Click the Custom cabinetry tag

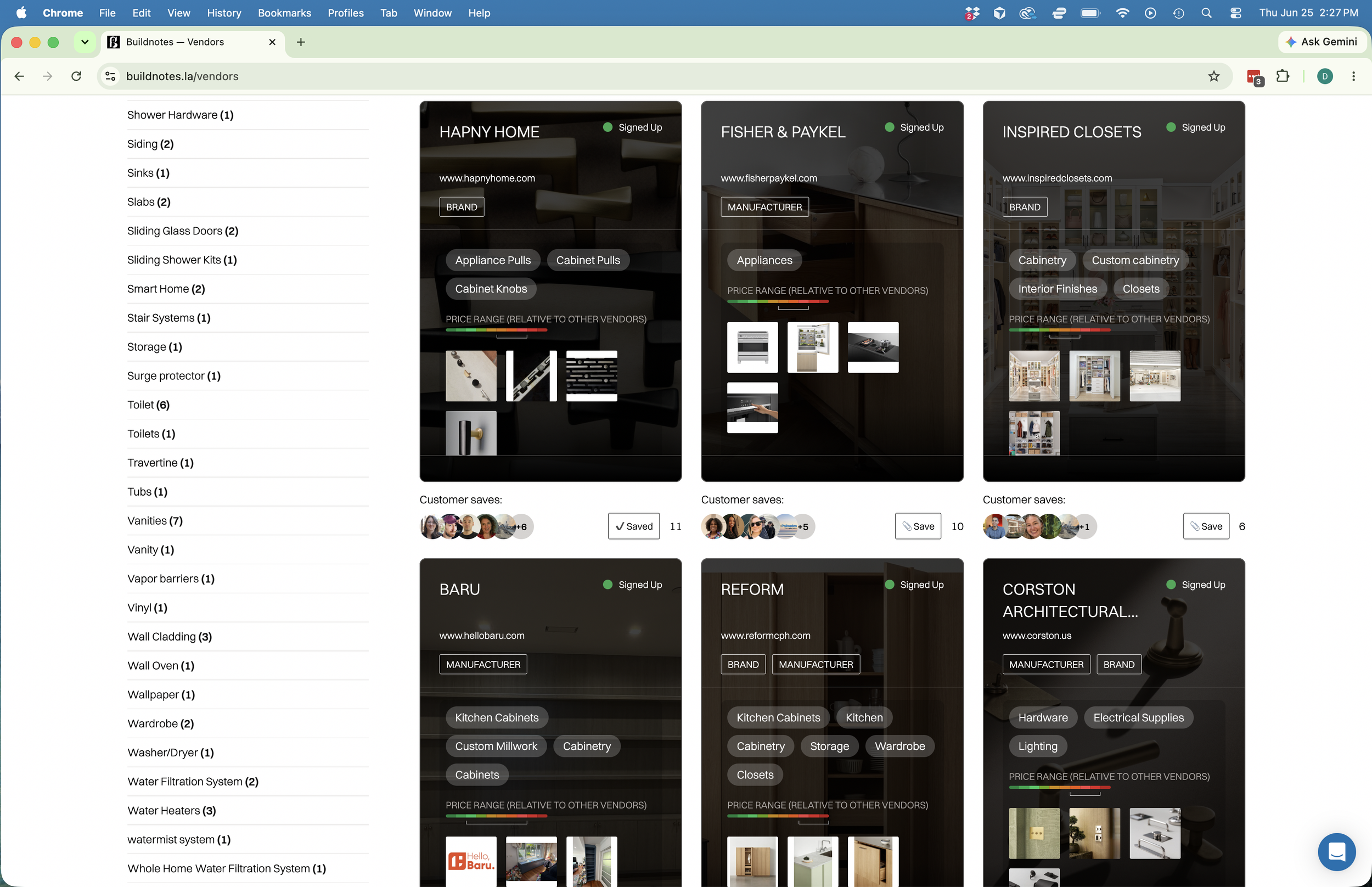point(1135,260)
